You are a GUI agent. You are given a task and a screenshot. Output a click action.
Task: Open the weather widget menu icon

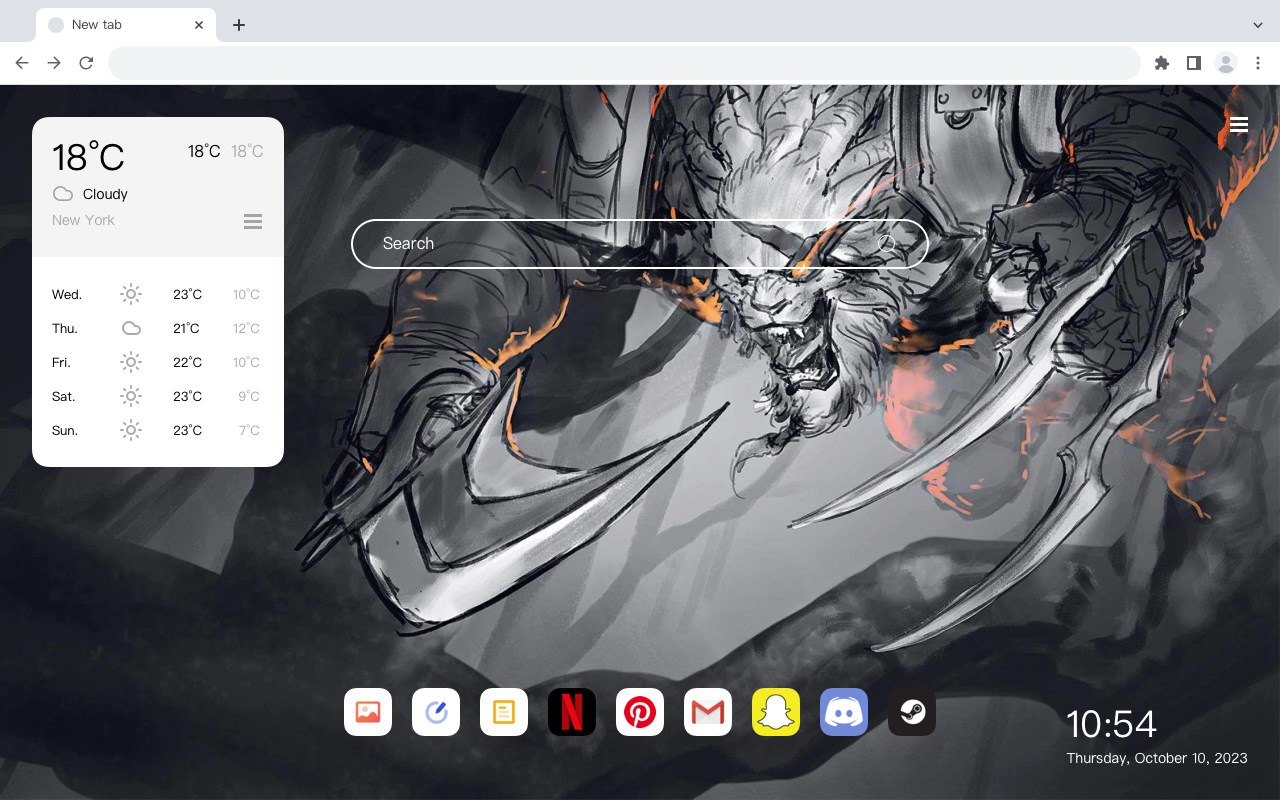[x=253, y=221]
